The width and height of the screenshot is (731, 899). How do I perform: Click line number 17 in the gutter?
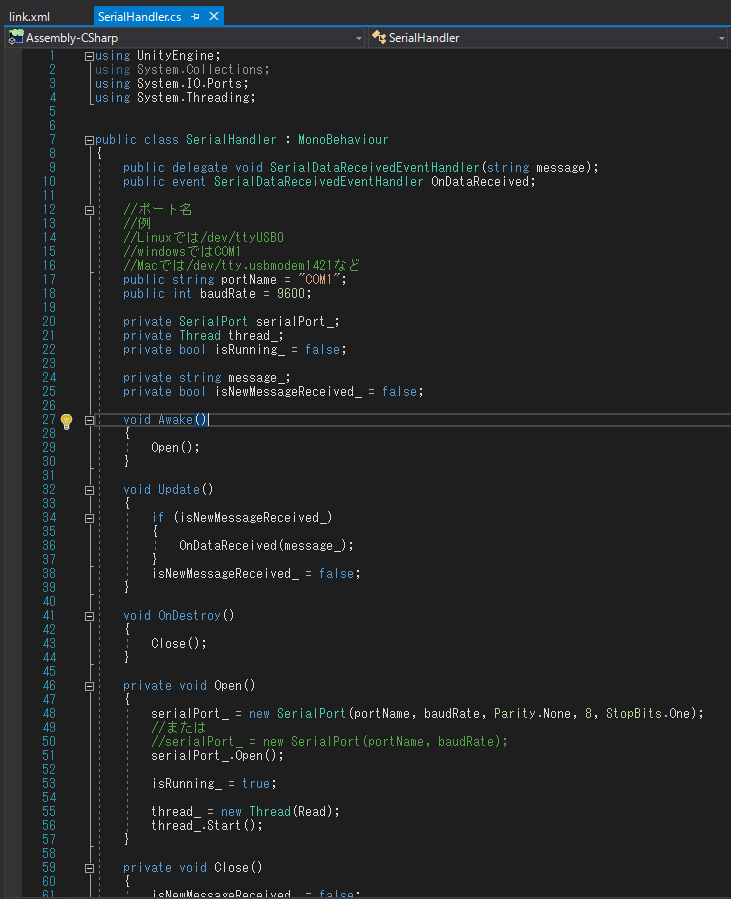[49, 279]
